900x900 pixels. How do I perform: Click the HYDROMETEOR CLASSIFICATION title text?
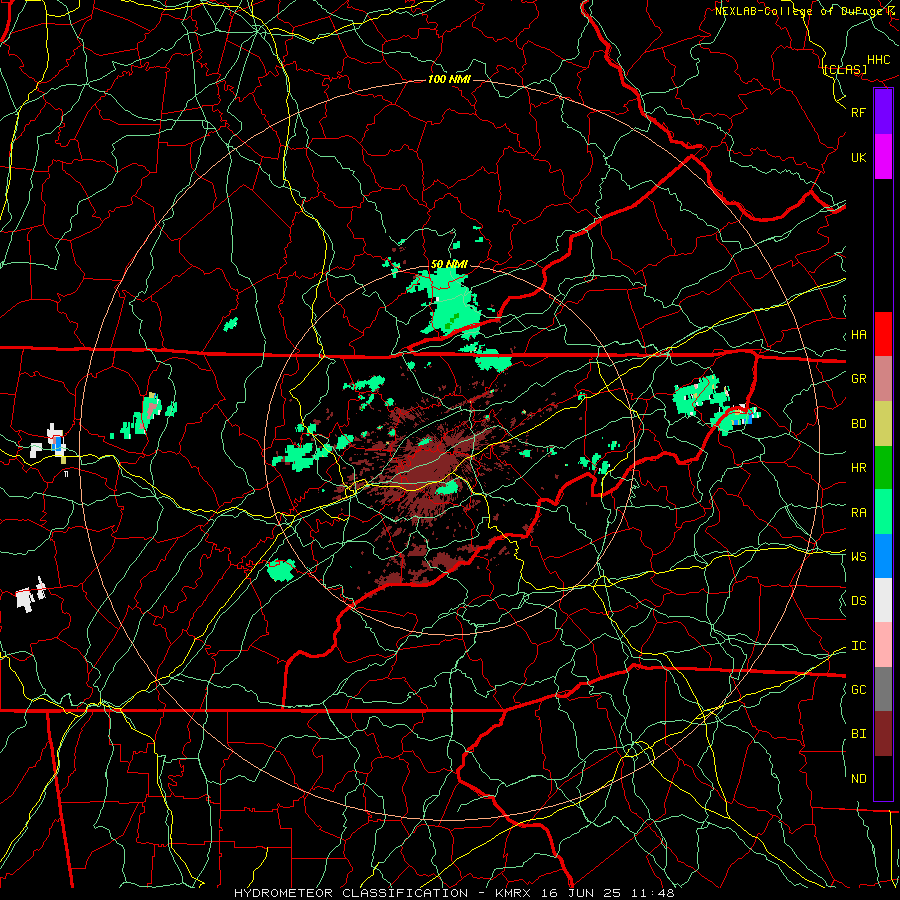(x=351, y=893)
